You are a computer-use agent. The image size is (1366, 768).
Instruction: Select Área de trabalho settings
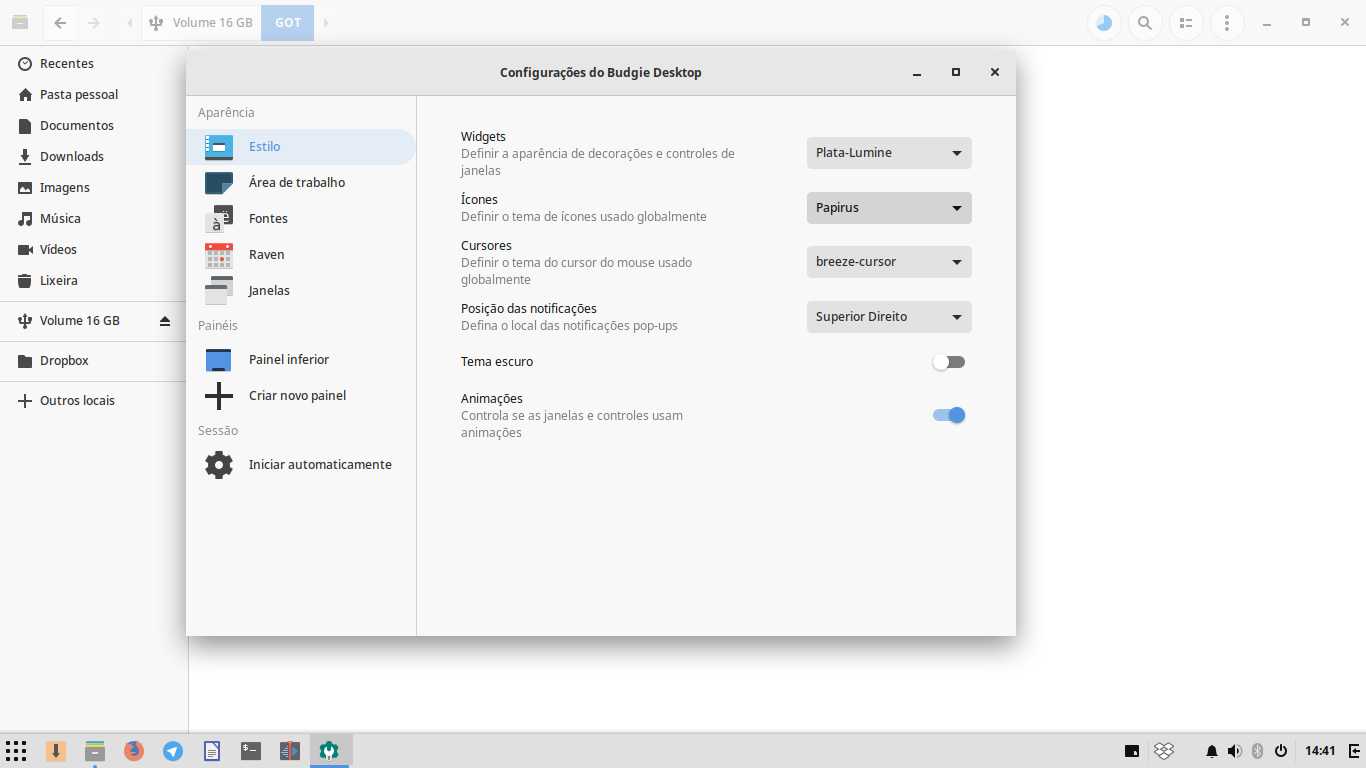coord(297,183)
